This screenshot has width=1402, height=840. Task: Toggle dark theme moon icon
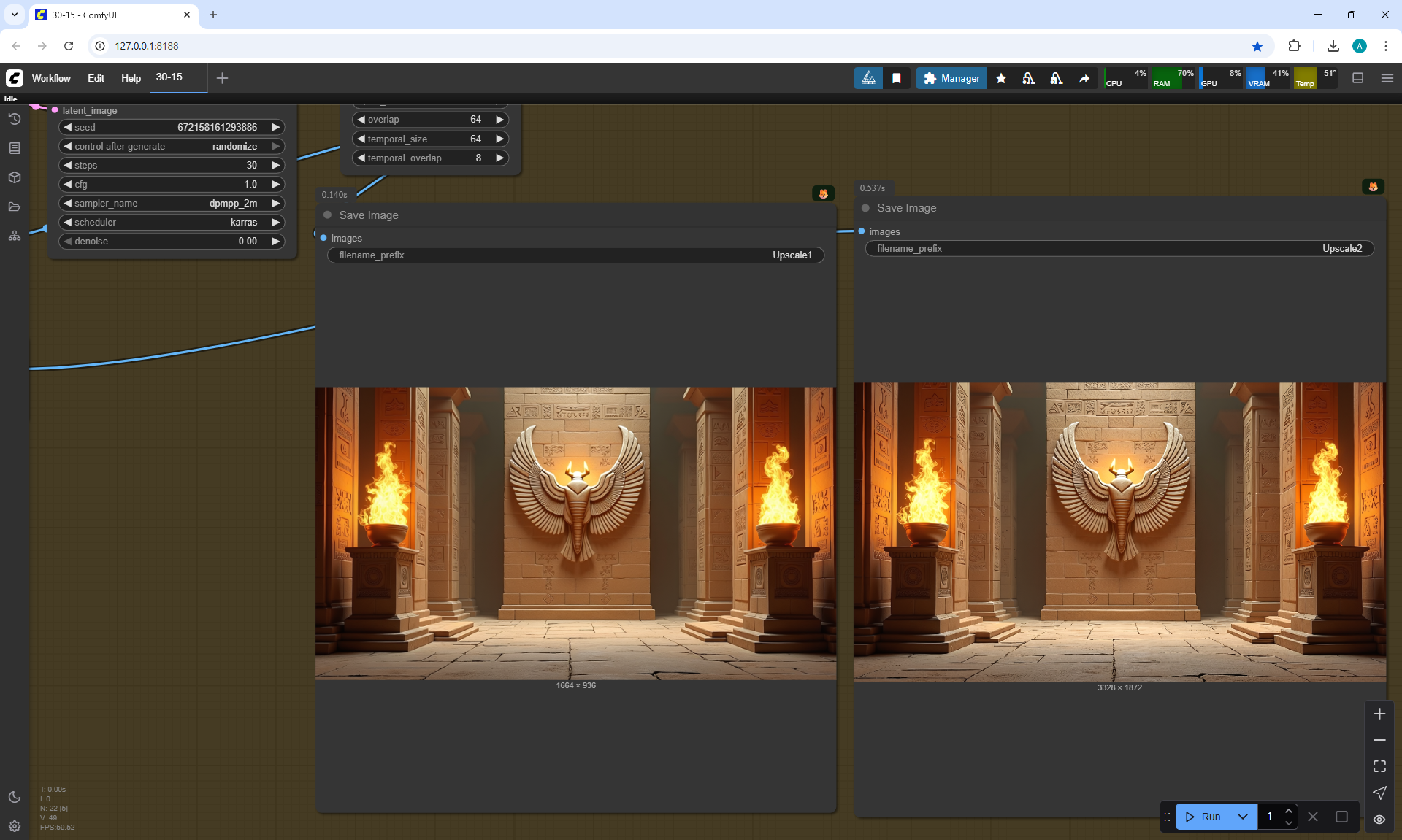click(15, 797)
